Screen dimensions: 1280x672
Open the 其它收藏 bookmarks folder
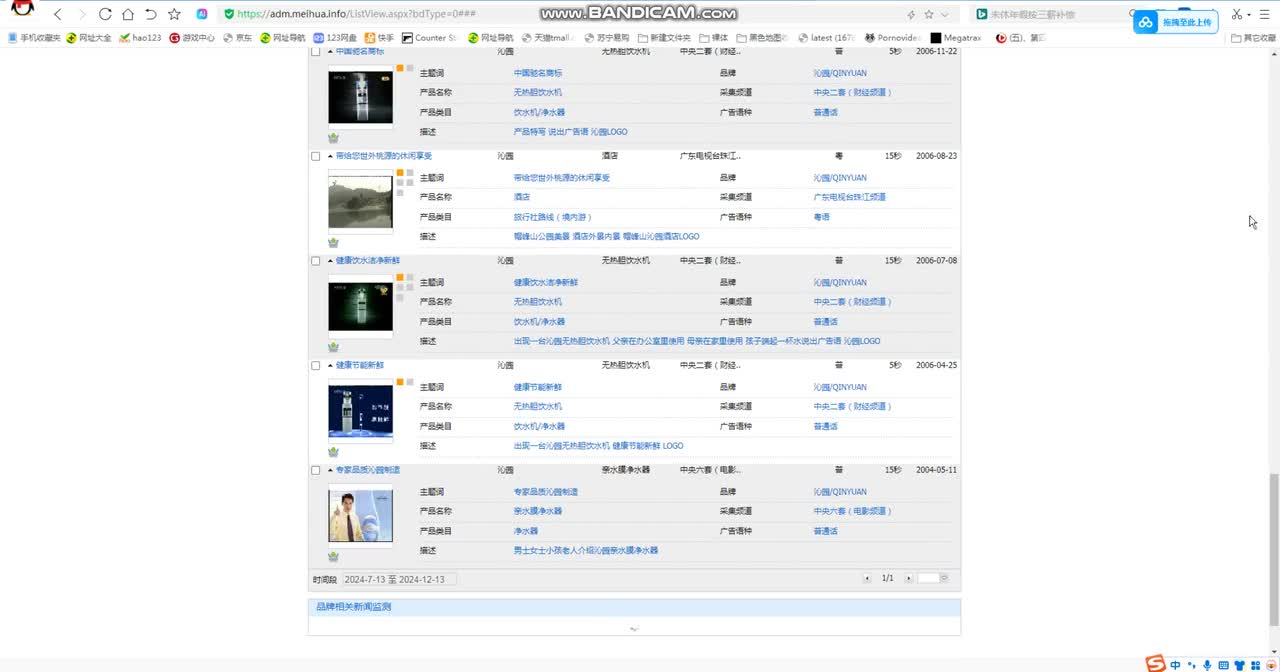[1254, 38]
